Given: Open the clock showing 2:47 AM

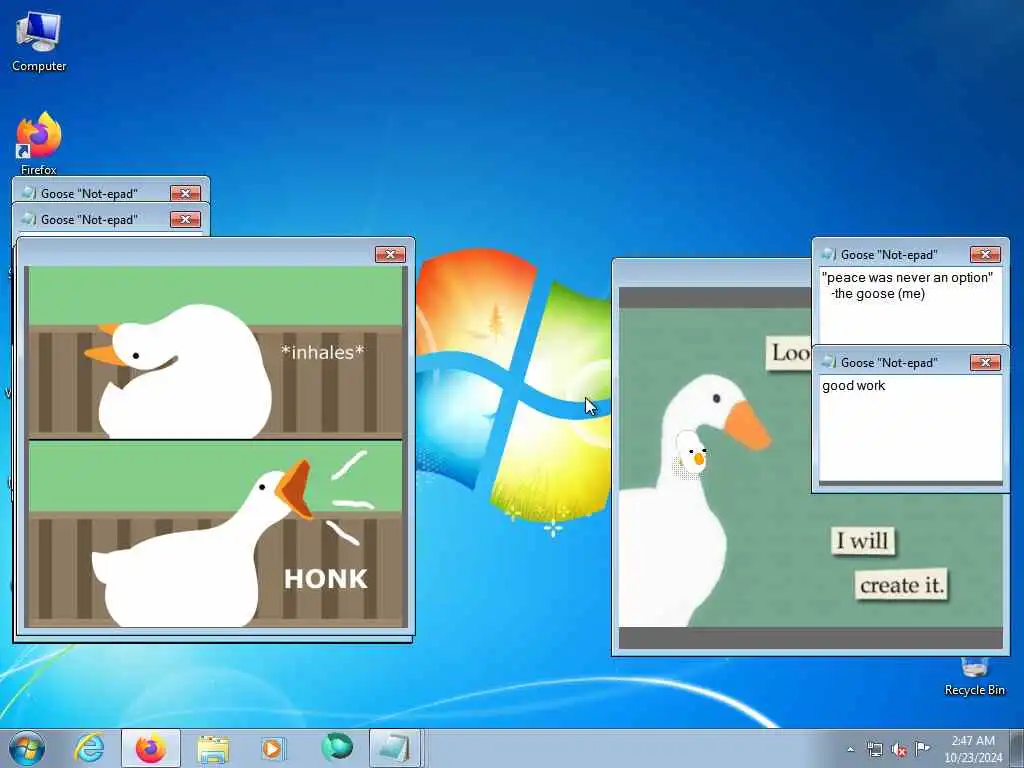Looking at the screenshot, I should pyautogui.click(x=973, y=749).
